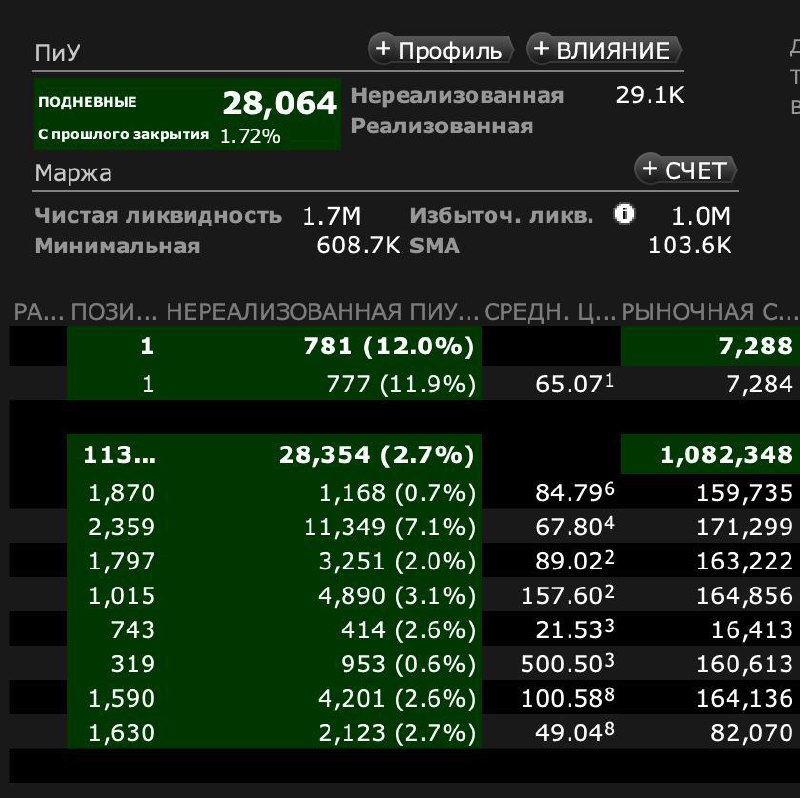Open the СЧЕТ account details button

pos(685,170)
